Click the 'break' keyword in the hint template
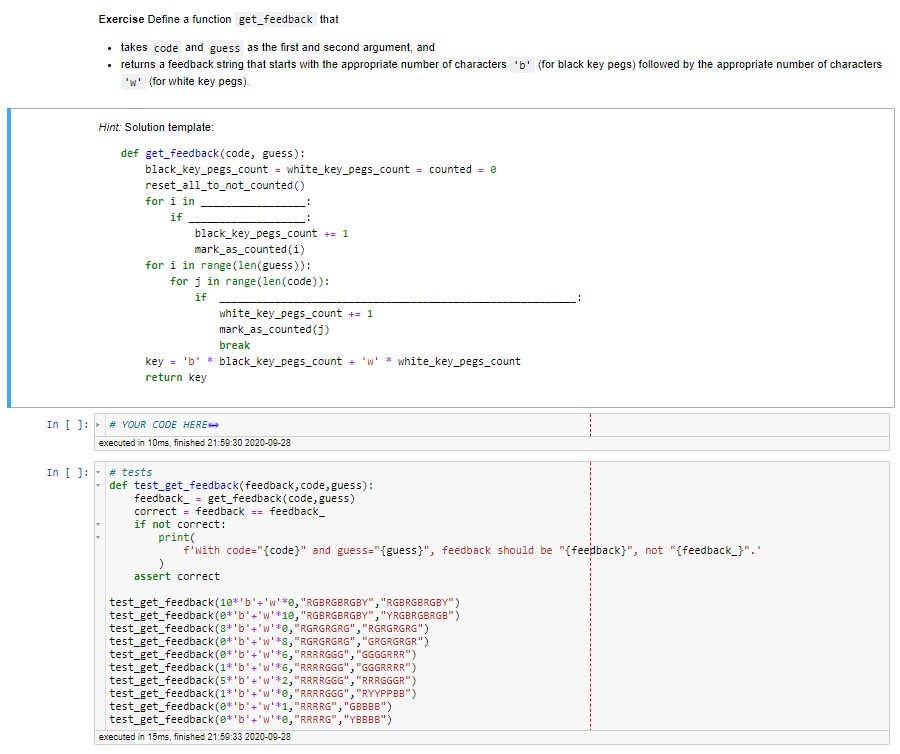The height and width of the screenshot is (754, 900). click(235, 345)
